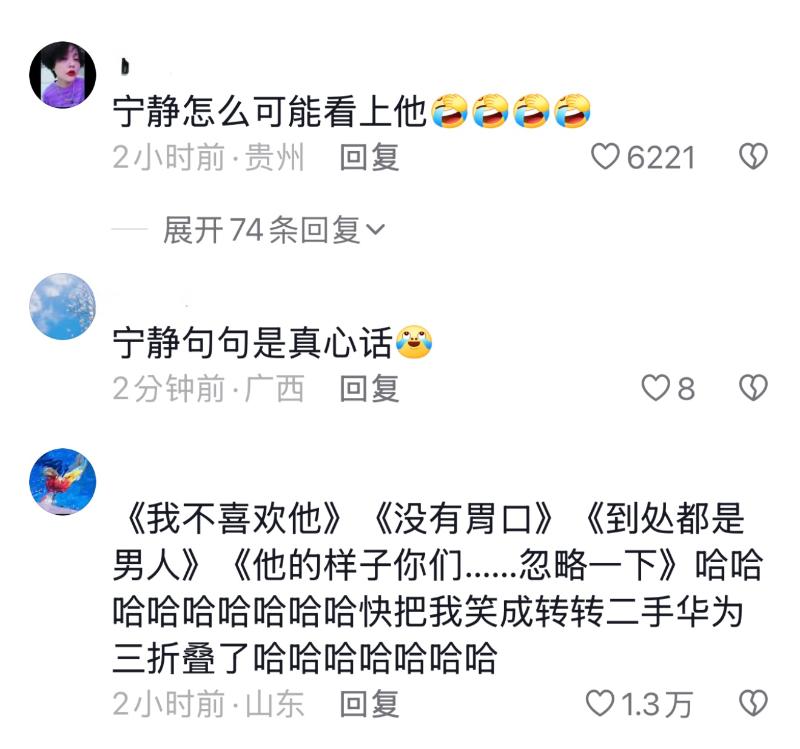
Task: Like the Shandong comment with 1.3万 likes
Action: click(x=599, y=703)
